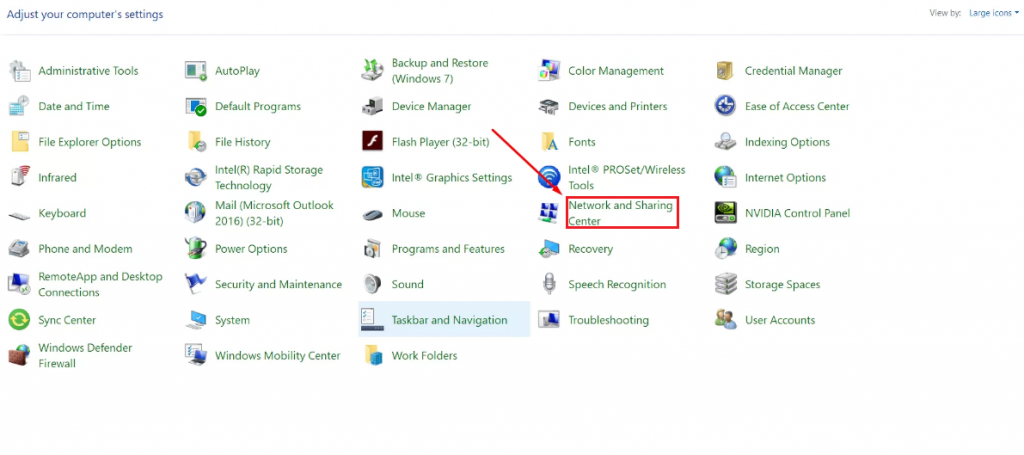Image resolution: width=1024 pixels, height=455 pixels.
Task: Open Devices and Printers icon
Action: tap(549, 106)
